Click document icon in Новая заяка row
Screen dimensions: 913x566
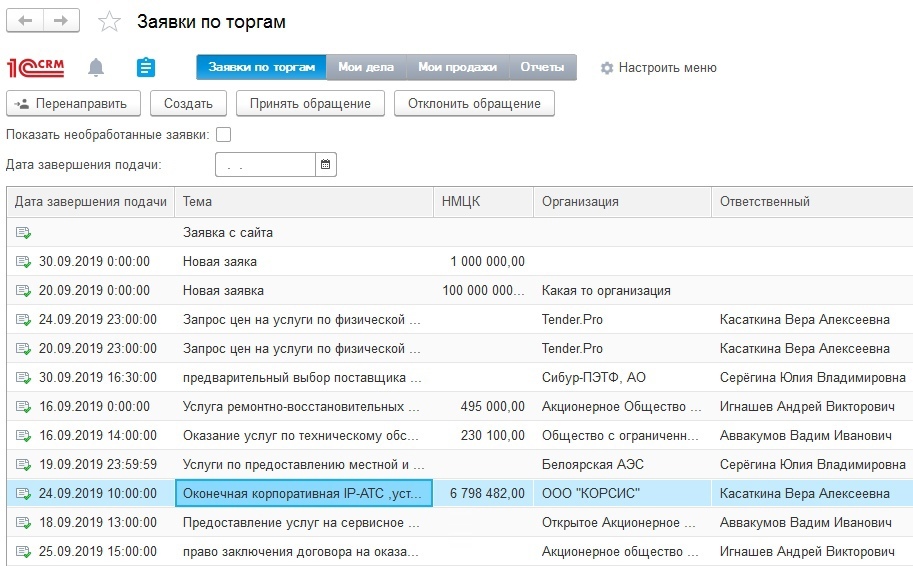[x=23, y=262]
